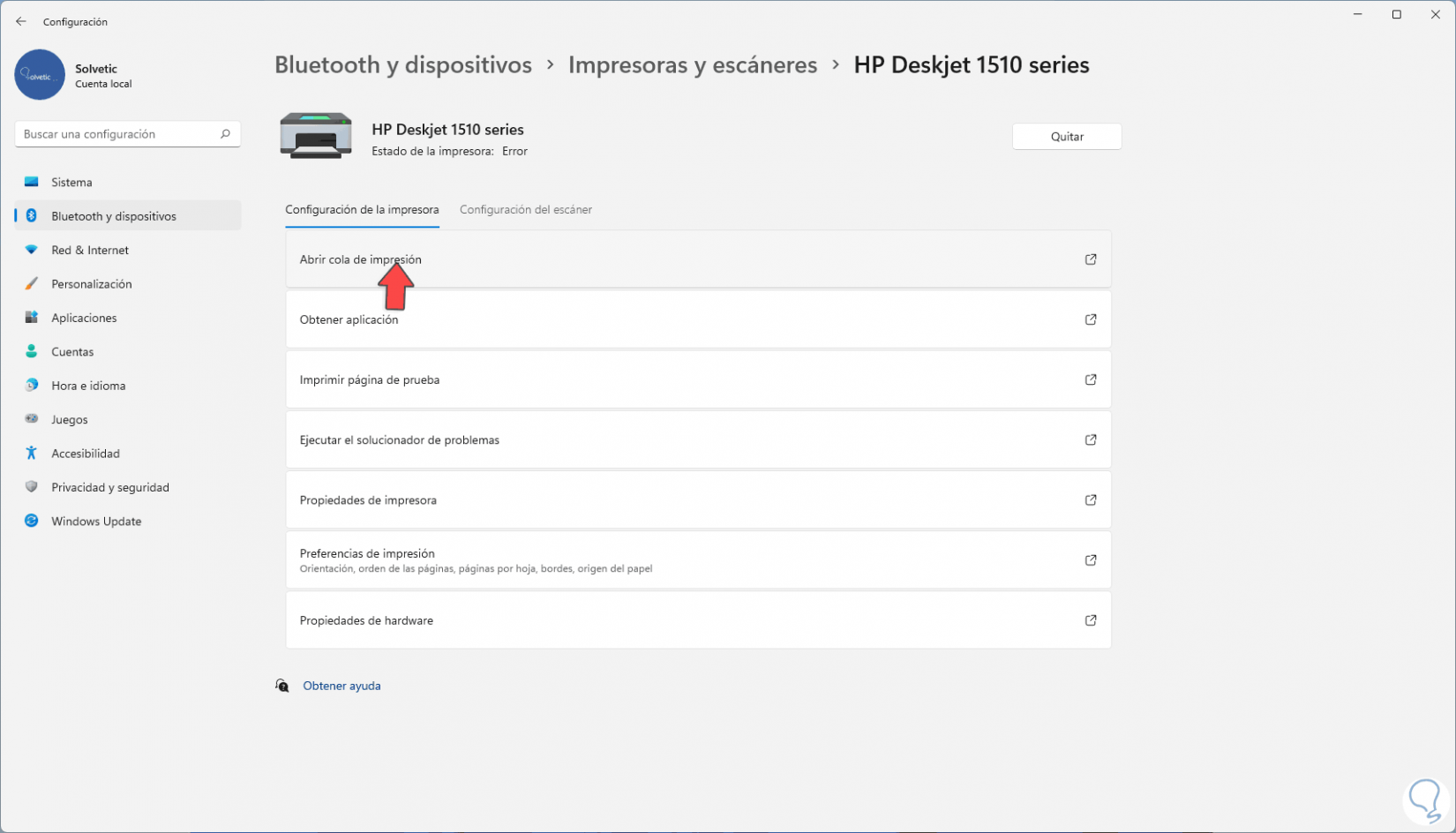Click Impresoras y escáneres breadcrumb
Image resolution: width=1456 pixels, height=833 pixels.
(693, 65)
